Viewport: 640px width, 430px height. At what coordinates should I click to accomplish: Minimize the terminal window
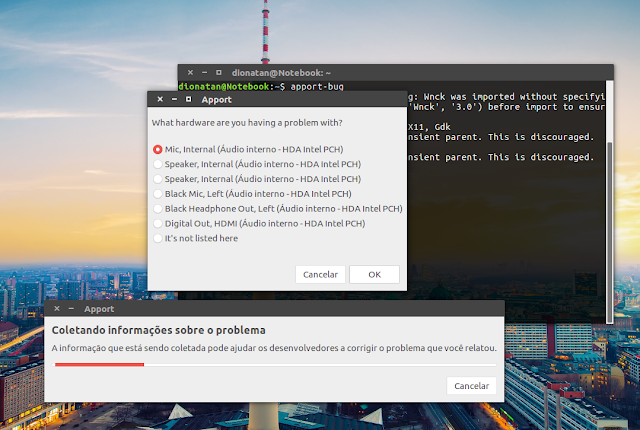pyautogui.click(x=204, y=73)
